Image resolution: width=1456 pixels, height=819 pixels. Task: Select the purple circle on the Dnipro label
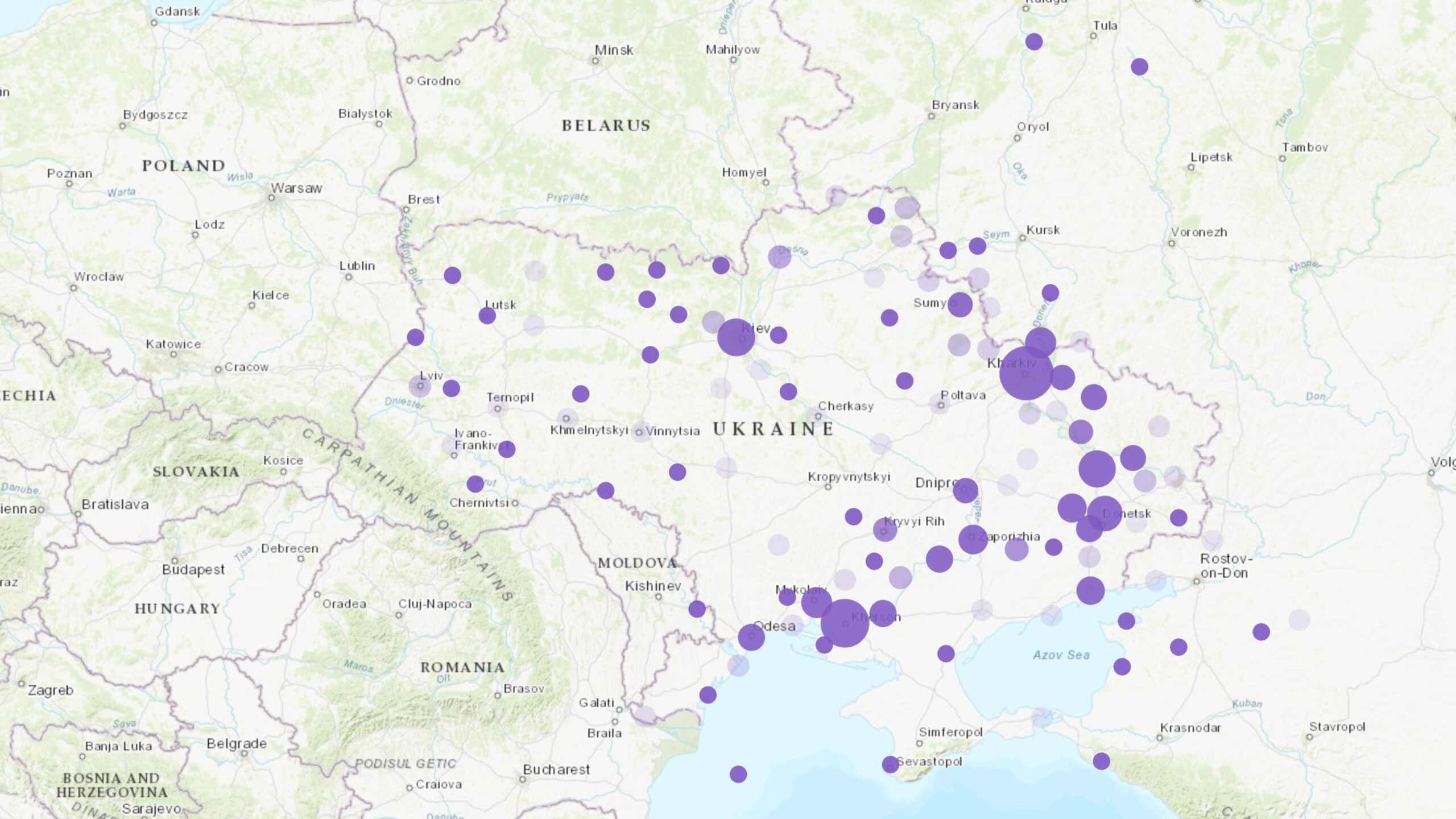coord(965,490)
